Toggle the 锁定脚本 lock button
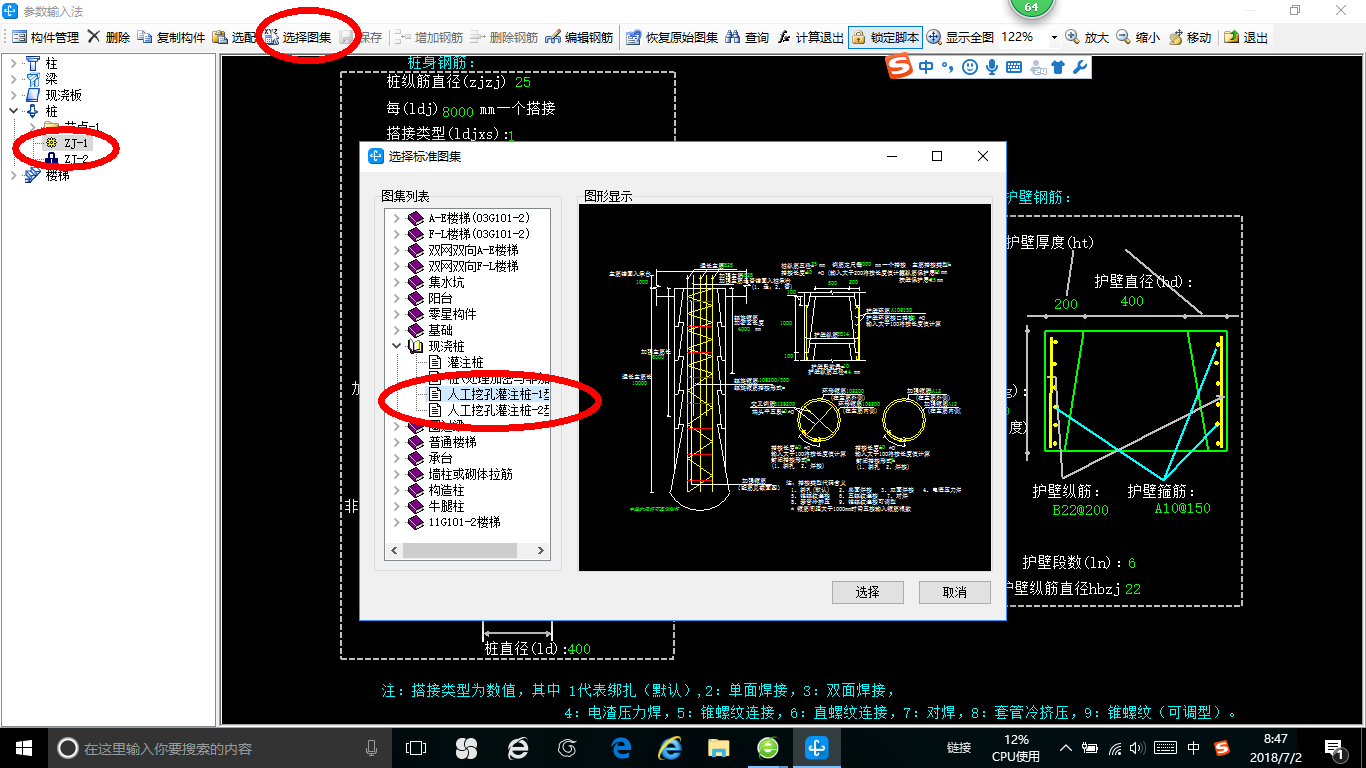Screen dimensions: 1366x768 pyautogui.click(x=885, y=37)
